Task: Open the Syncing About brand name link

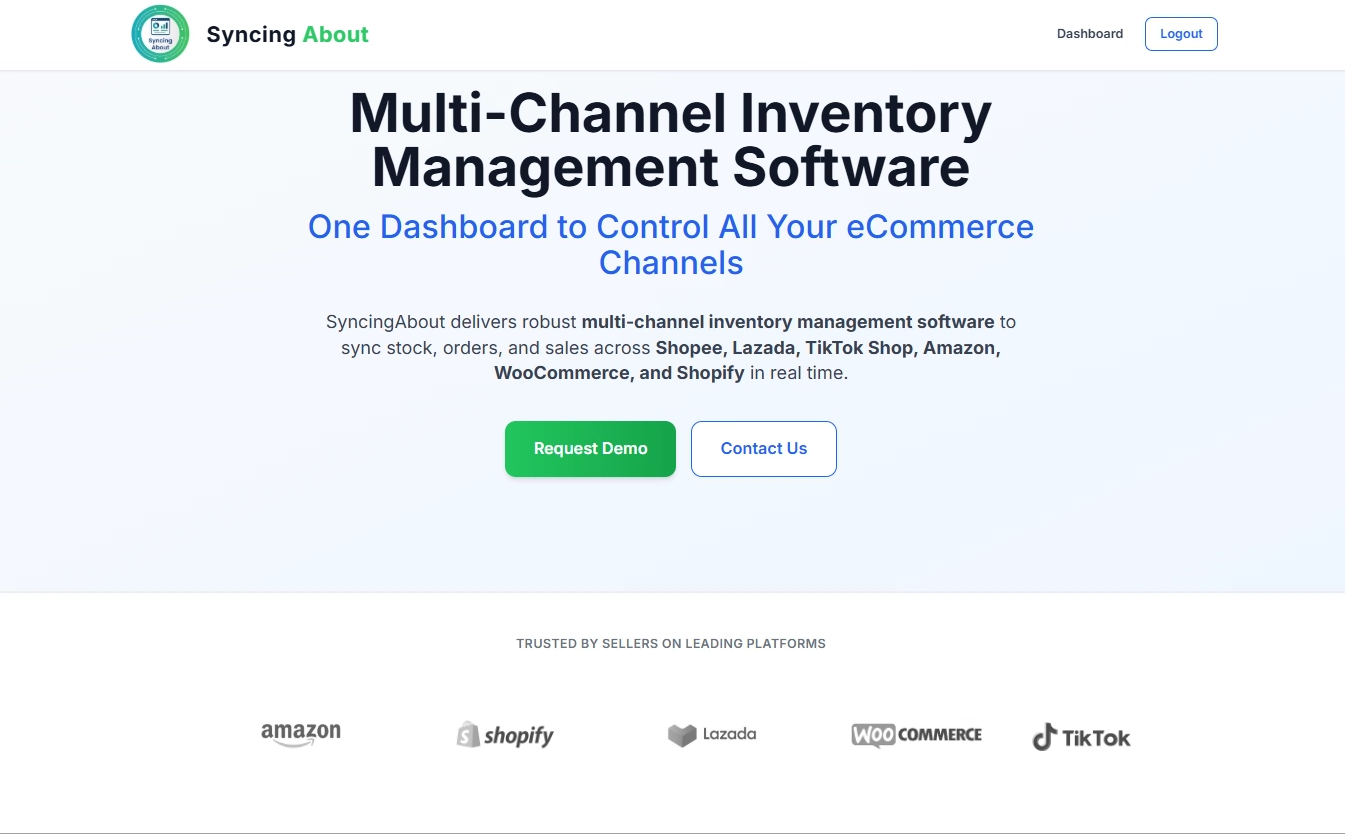Action: (287, 34)
